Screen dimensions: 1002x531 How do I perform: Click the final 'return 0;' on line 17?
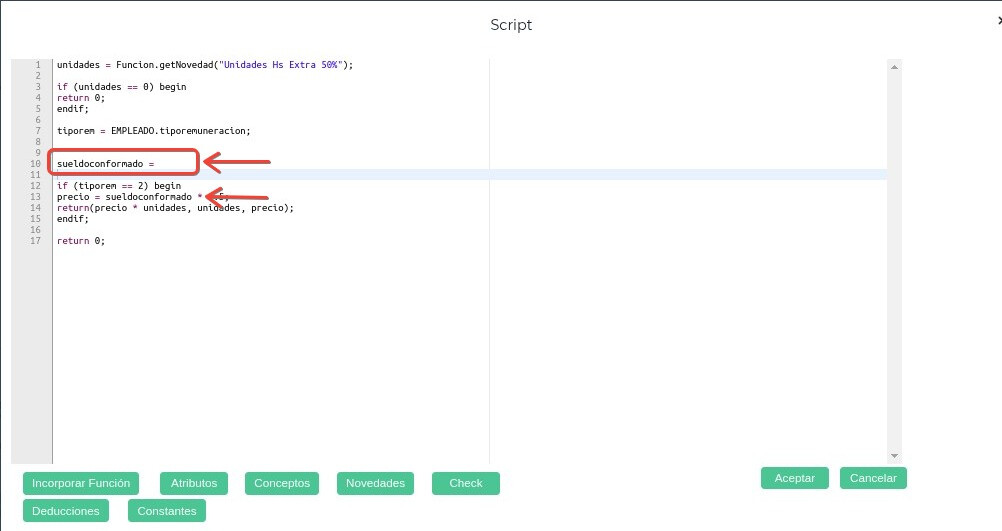[81, 241]
